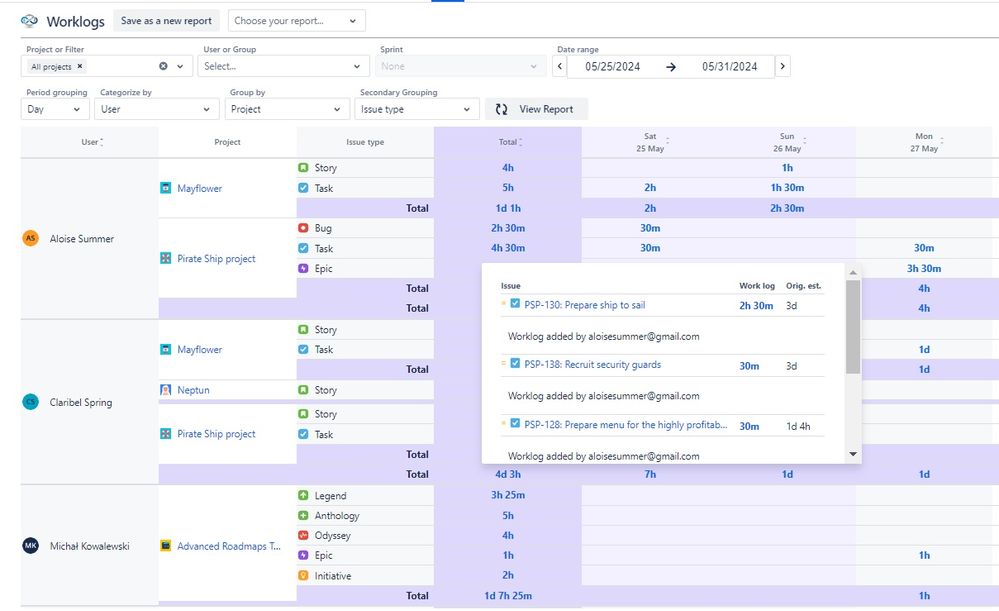The height and width of the screenshot is (611, 999).
Task: Sort the Sat 25 May column
Action: pyautogui.click(x=667, y=142)
